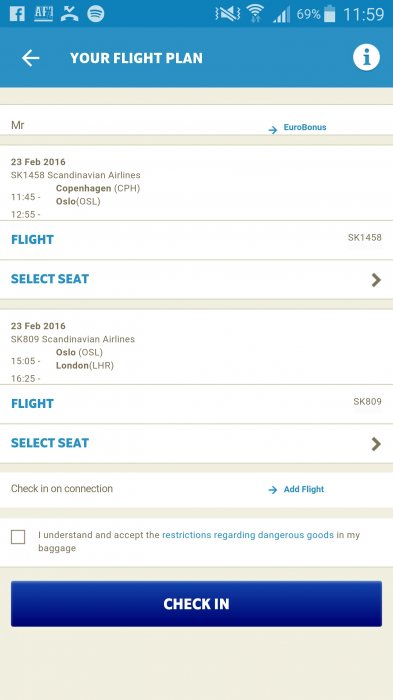The image size is (393, 700).
Task: Tap the battery indicator icon
Action: click(x=330, y=13)
